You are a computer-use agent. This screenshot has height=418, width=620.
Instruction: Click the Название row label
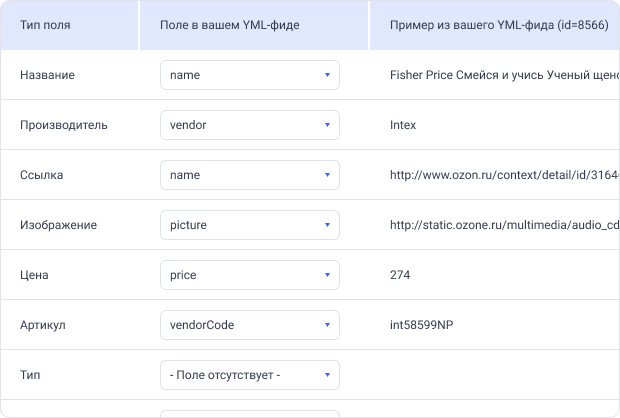coord(47,75)
